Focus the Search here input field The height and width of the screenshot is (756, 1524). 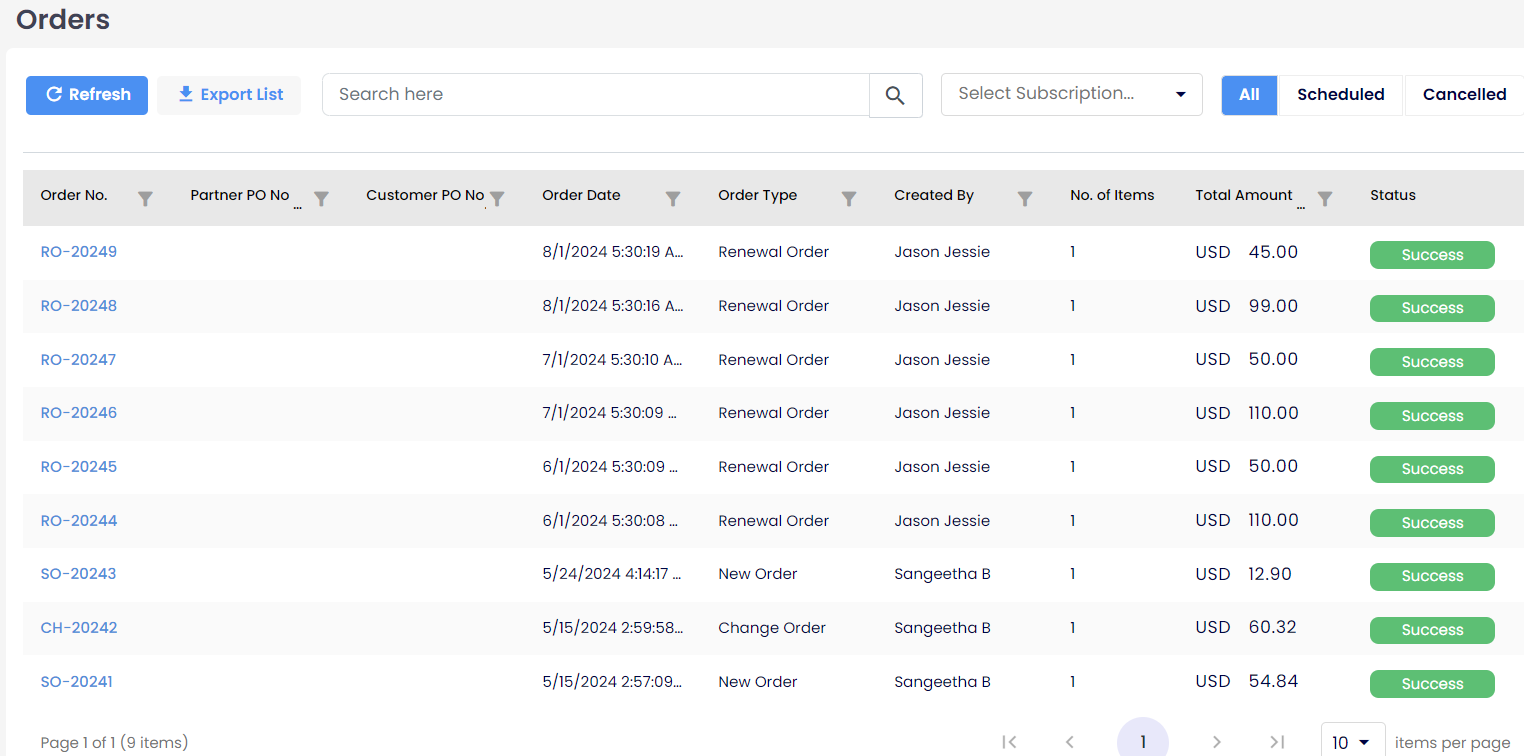click(x=596, y=95)
